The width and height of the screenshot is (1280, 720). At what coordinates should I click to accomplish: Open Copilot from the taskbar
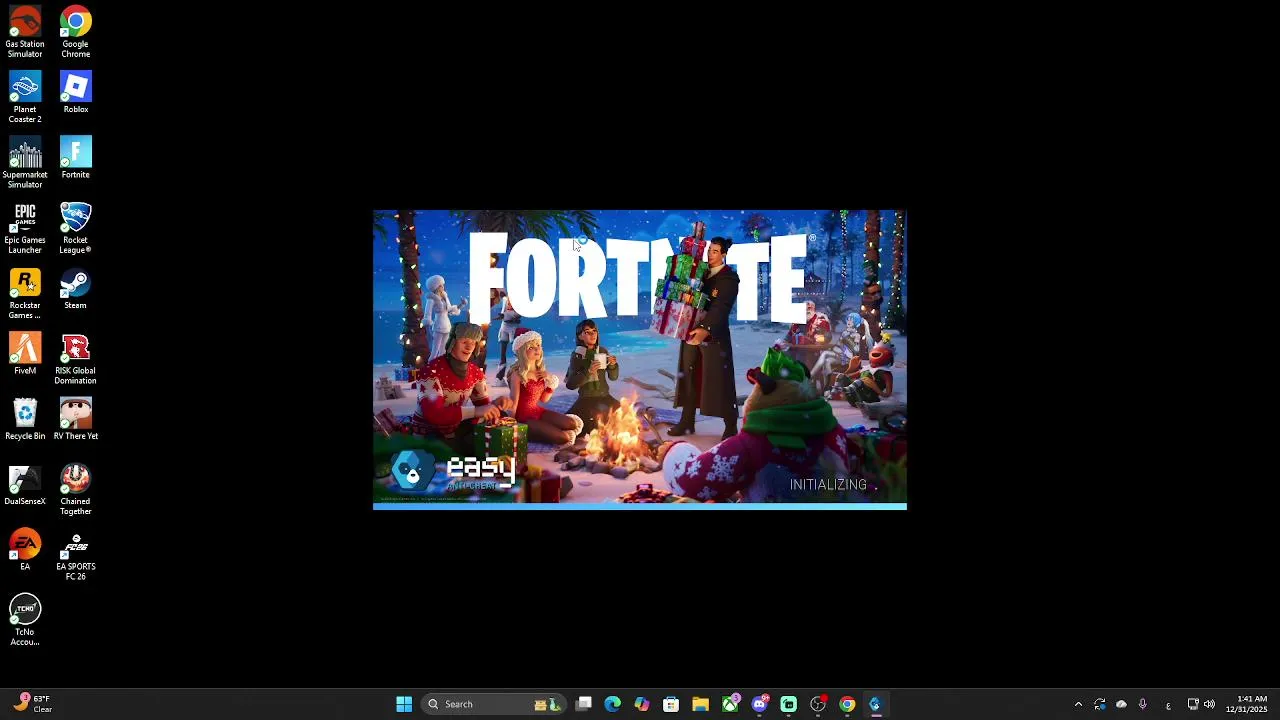point(642,704)
